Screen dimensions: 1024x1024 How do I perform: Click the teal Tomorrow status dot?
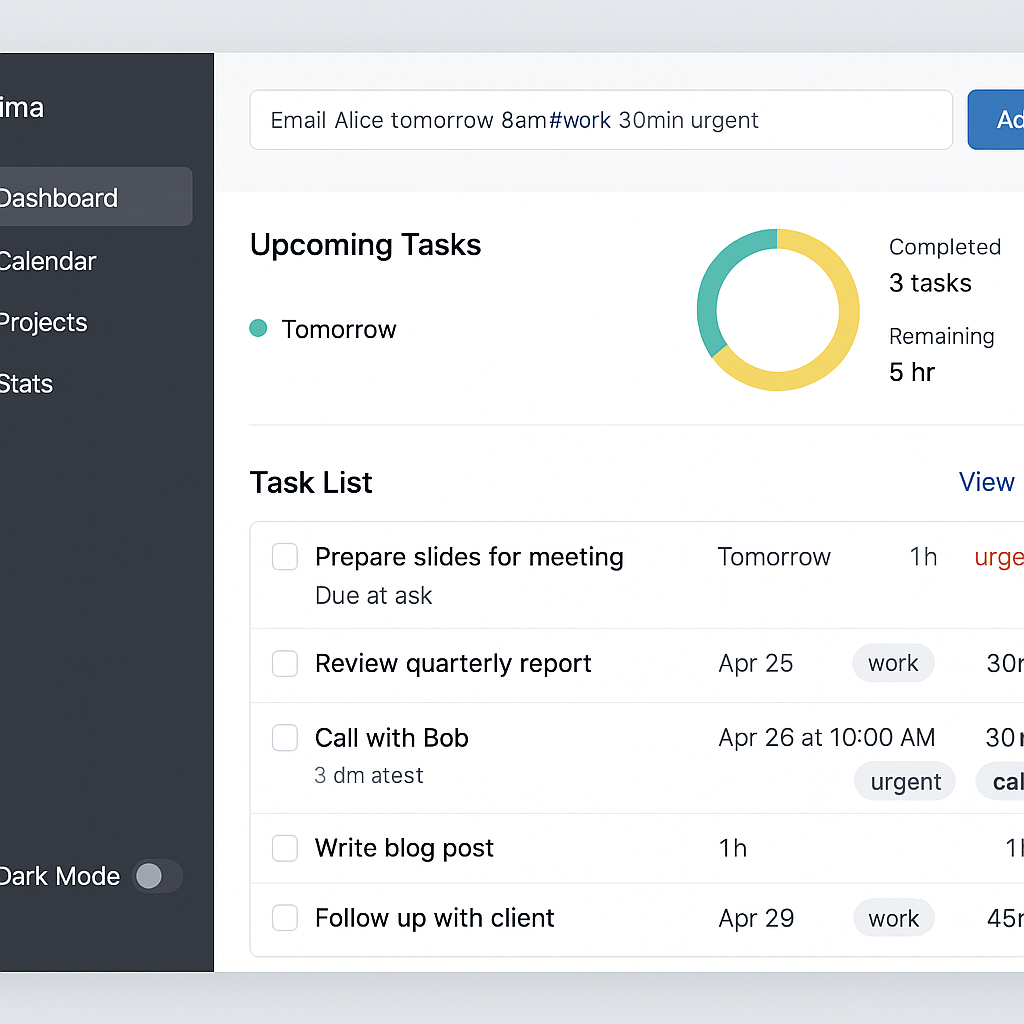pos(258,328)
